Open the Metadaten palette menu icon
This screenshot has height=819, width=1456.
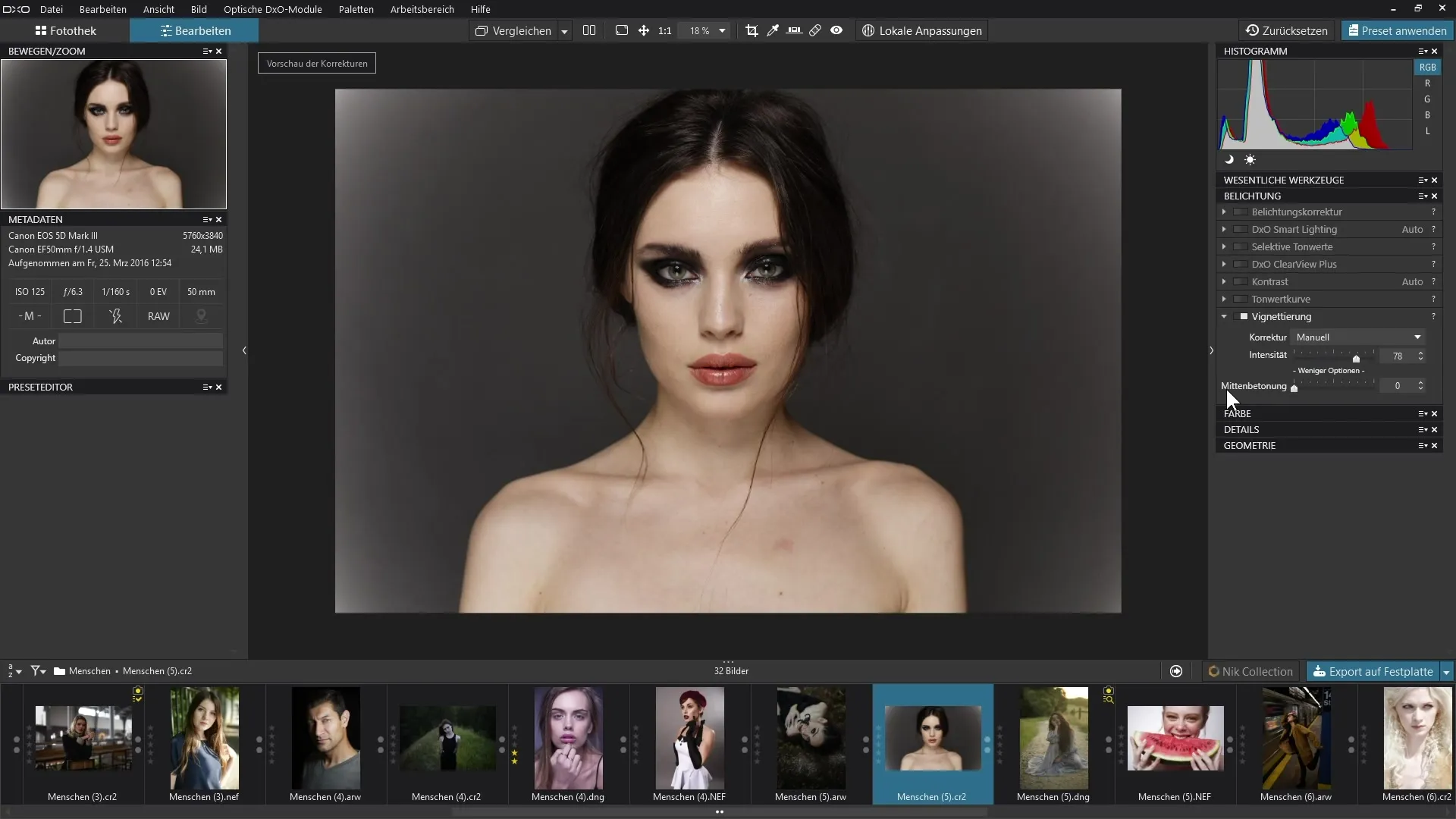point(206,220)
